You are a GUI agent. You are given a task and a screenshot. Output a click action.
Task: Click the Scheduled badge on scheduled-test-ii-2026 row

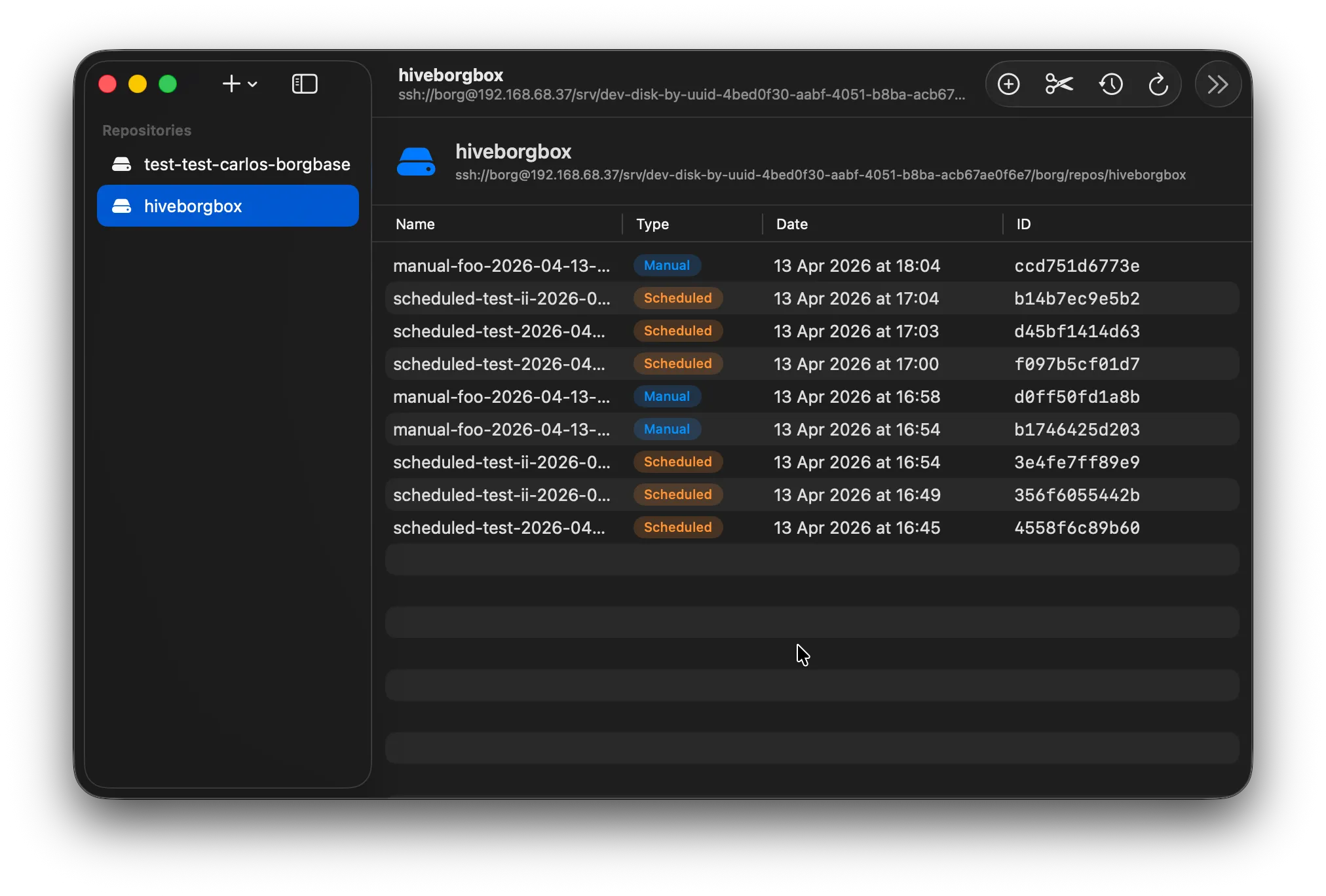tap(677, 298)
